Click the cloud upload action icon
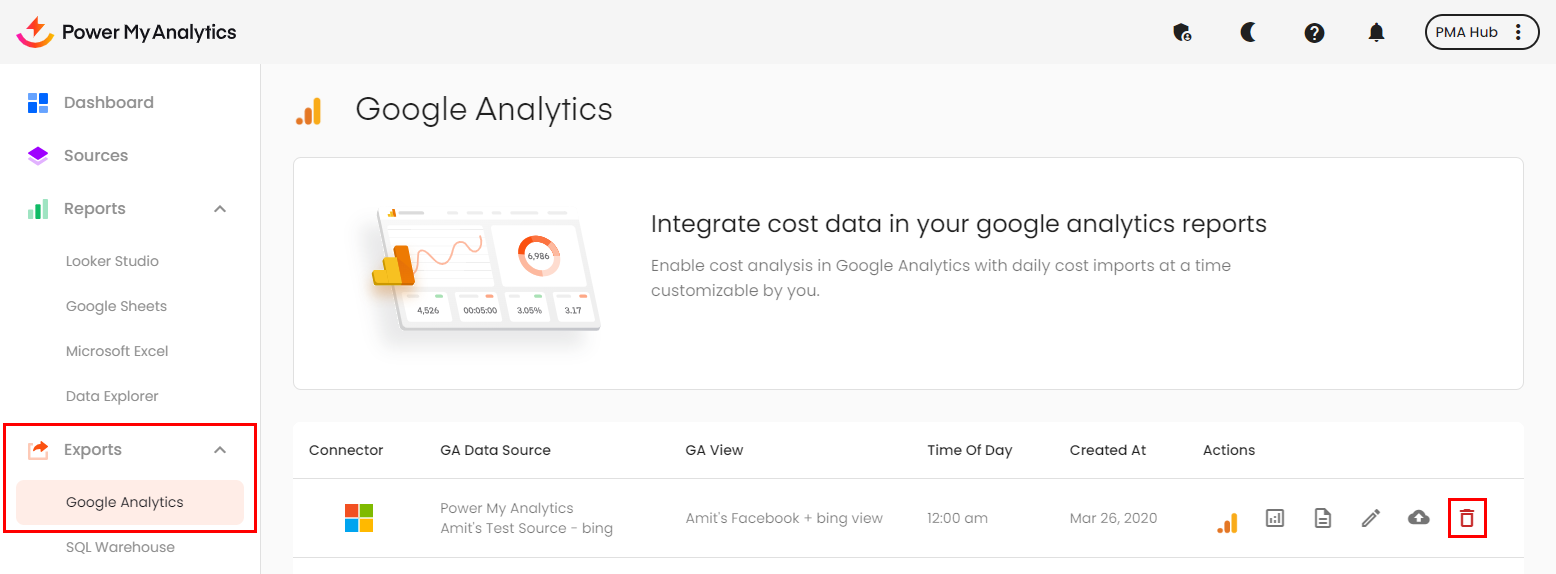1556x574 pixels. click(1418, 518)
